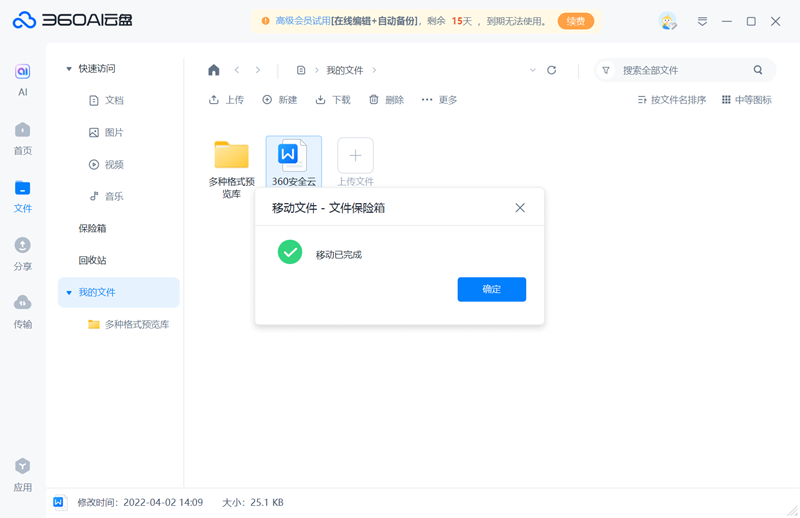Screen dimensions: 800x518
Task: Select 回收站 in the sidebar
Action: point(92,260)
